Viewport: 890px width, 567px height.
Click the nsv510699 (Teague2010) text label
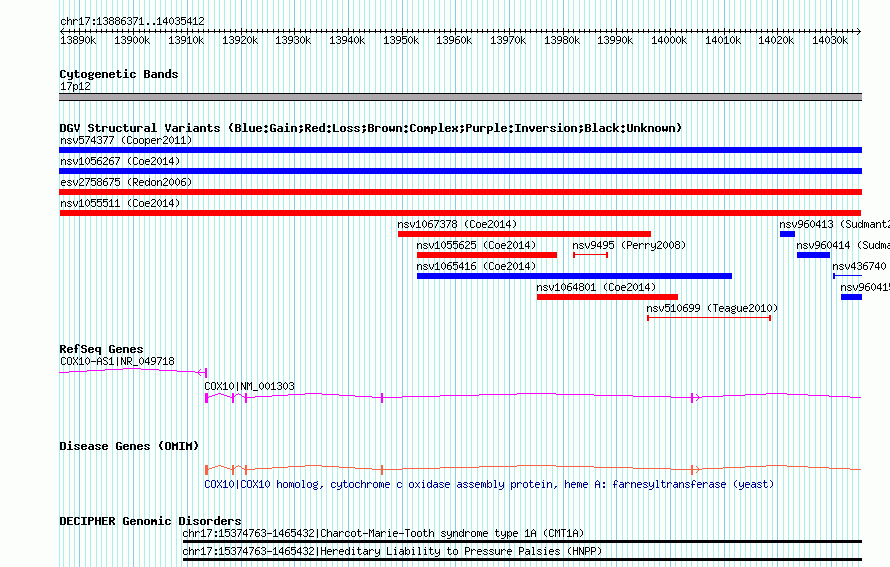click(712, 308)
